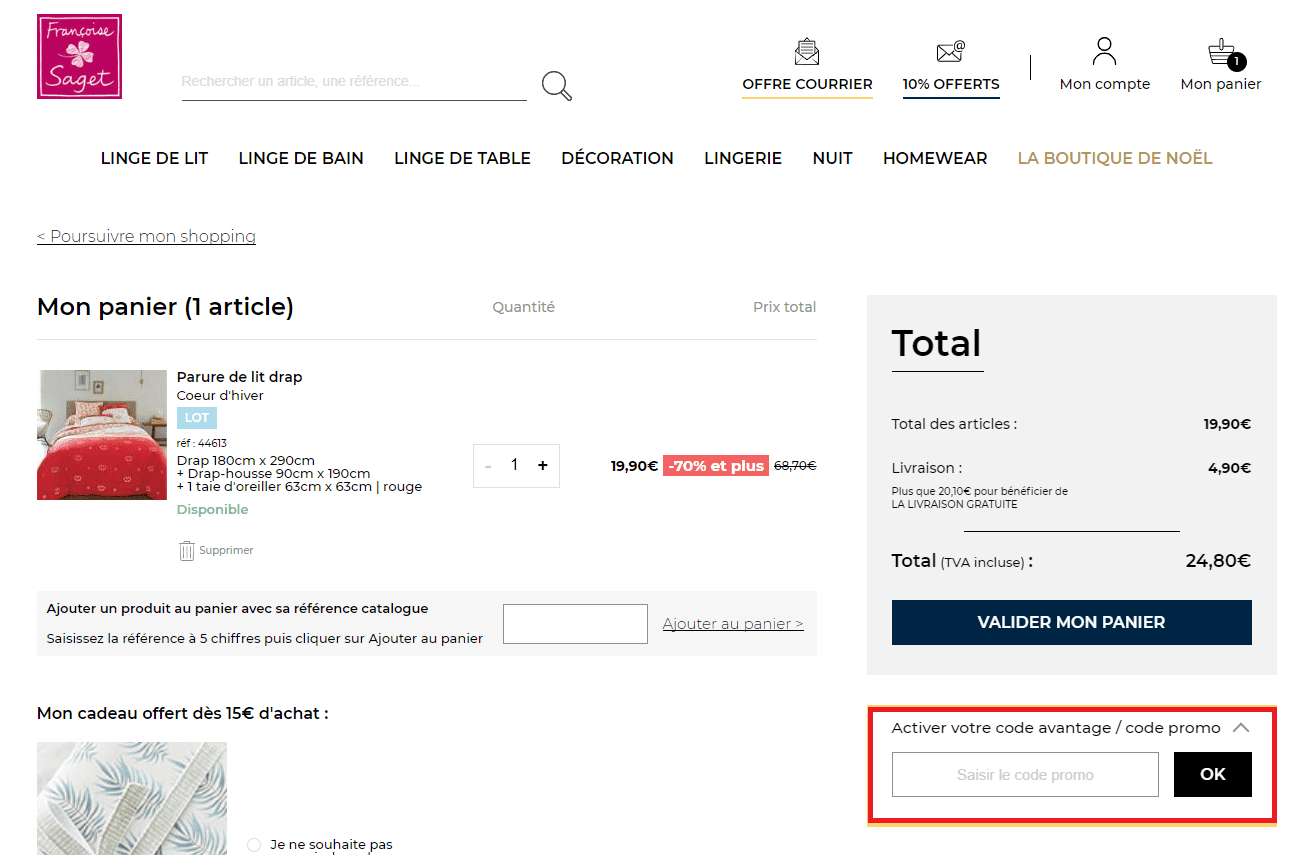Screen dimensions: 1305x855
Task: Collapse the code avantage promo section
Action: pyautogui.click(x=1241, y=728)
